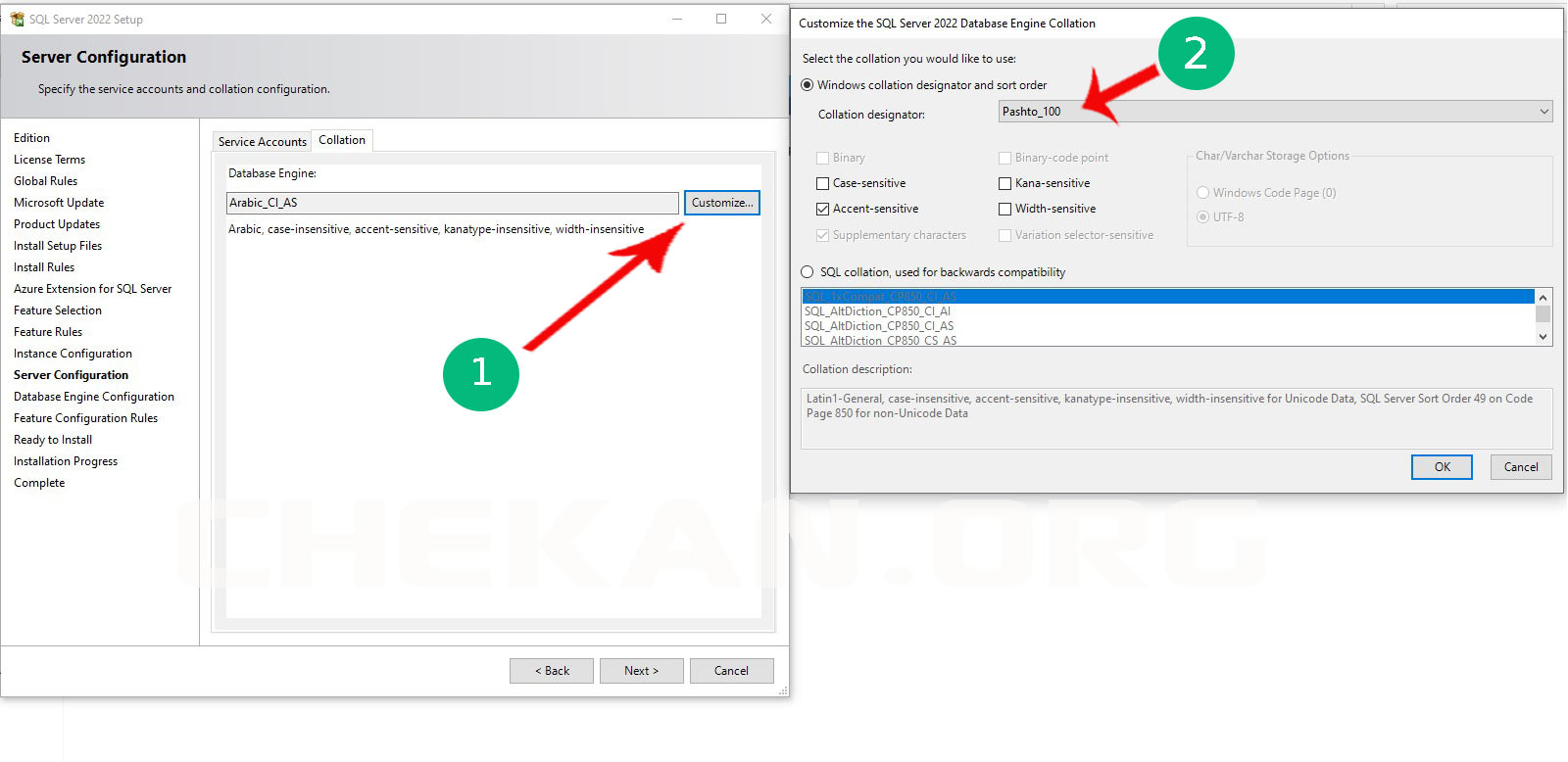1568x762 pixels.
Task: Click the Azure Extension for SQL Server step
Action: pos(92,289)
